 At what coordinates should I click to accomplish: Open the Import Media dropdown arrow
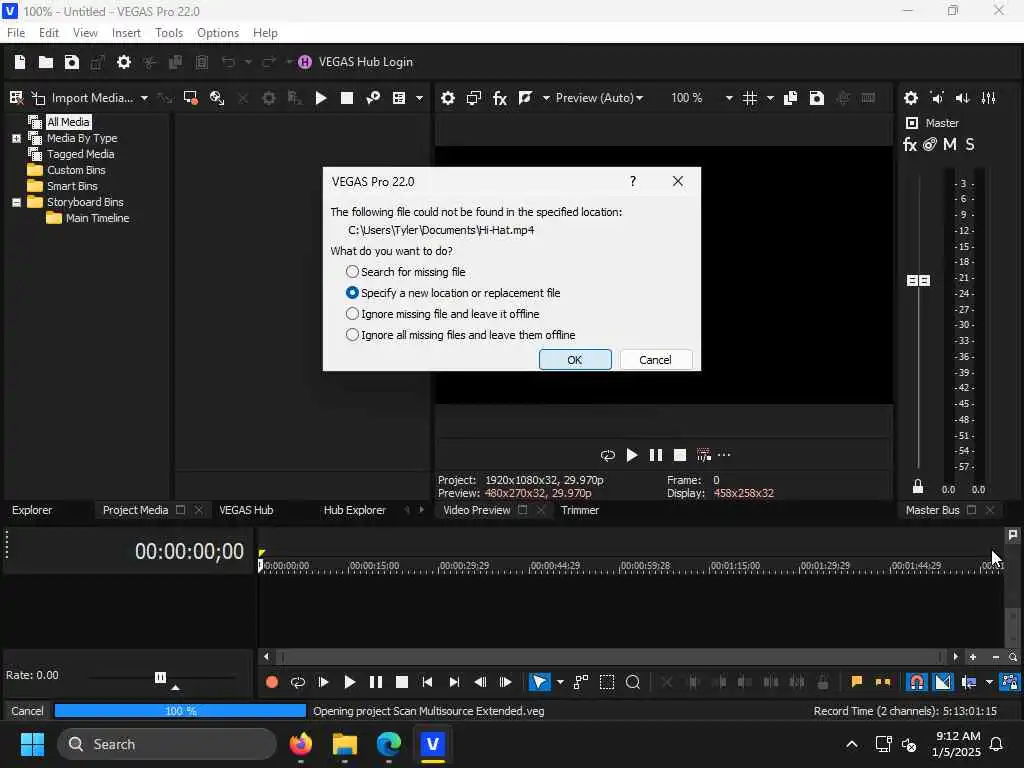[x=144, y=98]
